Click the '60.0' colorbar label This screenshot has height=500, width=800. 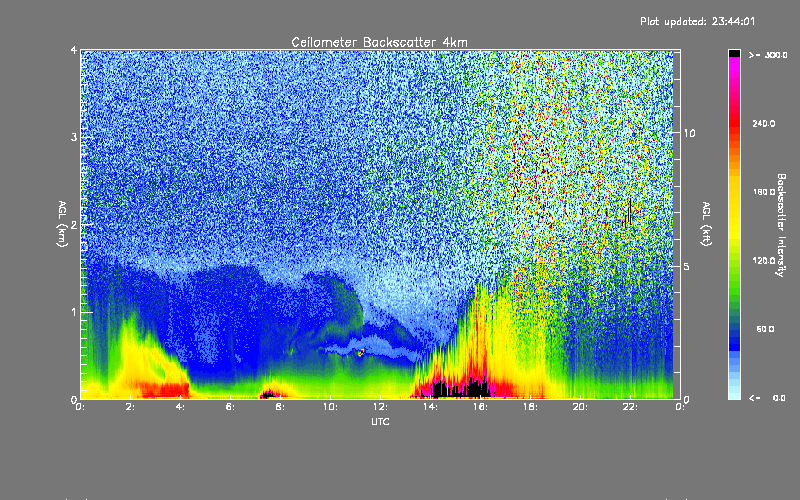pyautogui.click(x=765, y=329)
